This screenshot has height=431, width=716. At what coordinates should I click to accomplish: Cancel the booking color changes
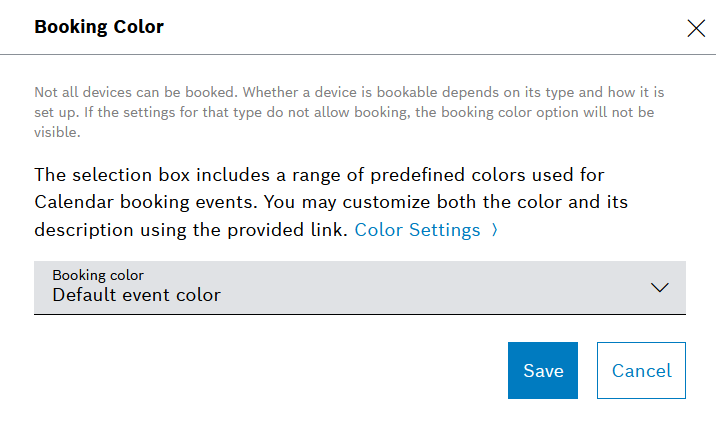tap(641, 371)
